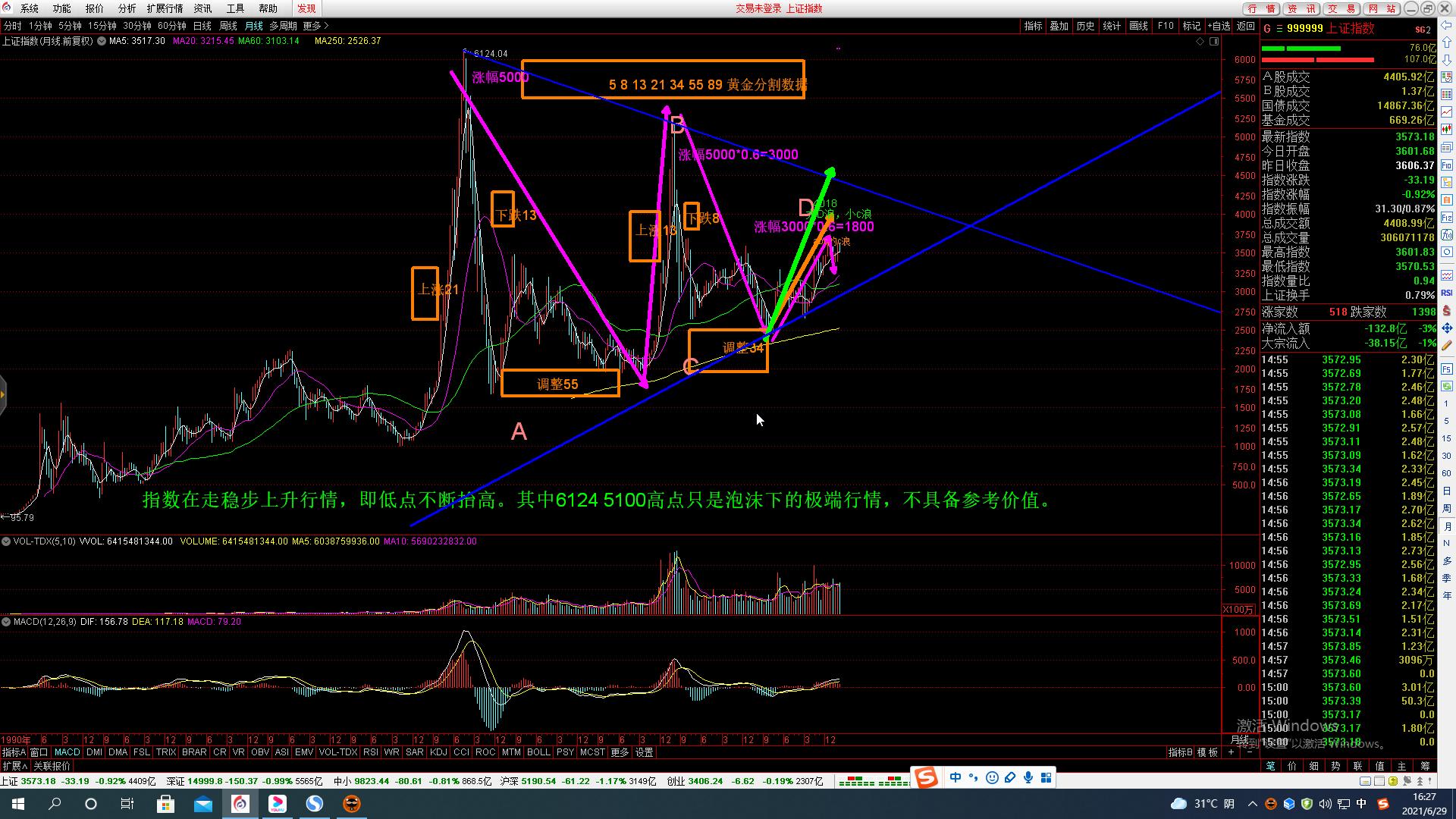Expand the 扩展 panel at bottom left
This screenshot has height=819, width=1456.
[14, 766]
